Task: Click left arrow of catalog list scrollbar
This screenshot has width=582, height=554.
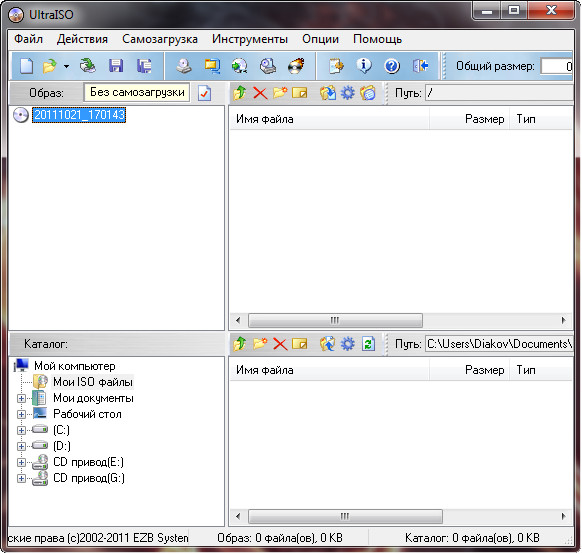Action: pos(238,516)
